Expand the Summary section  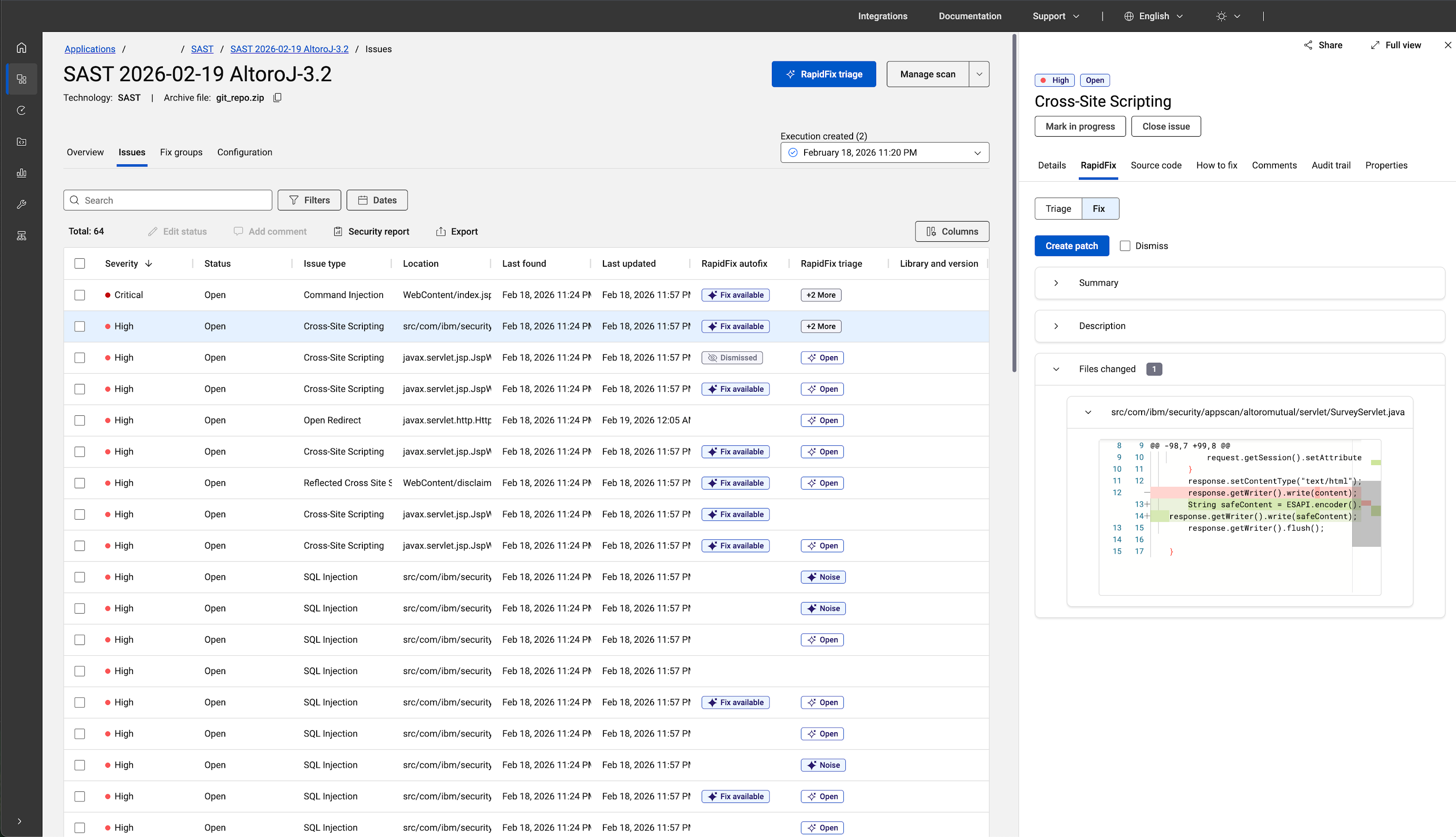[x=1056, y=283]
